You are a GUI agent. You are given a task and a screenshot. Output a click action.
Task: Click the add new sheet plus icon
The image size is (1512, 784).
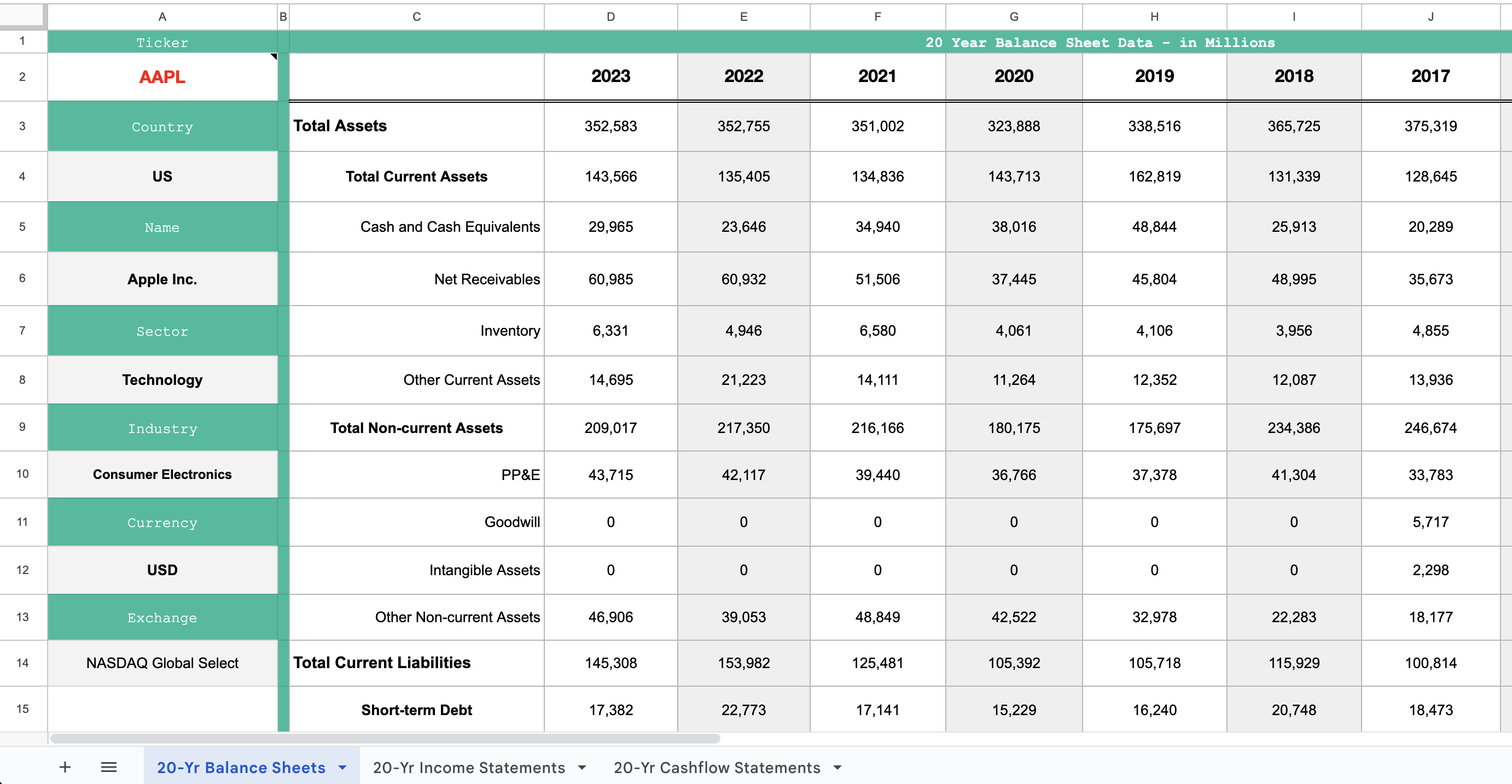(x=65, y=767)
